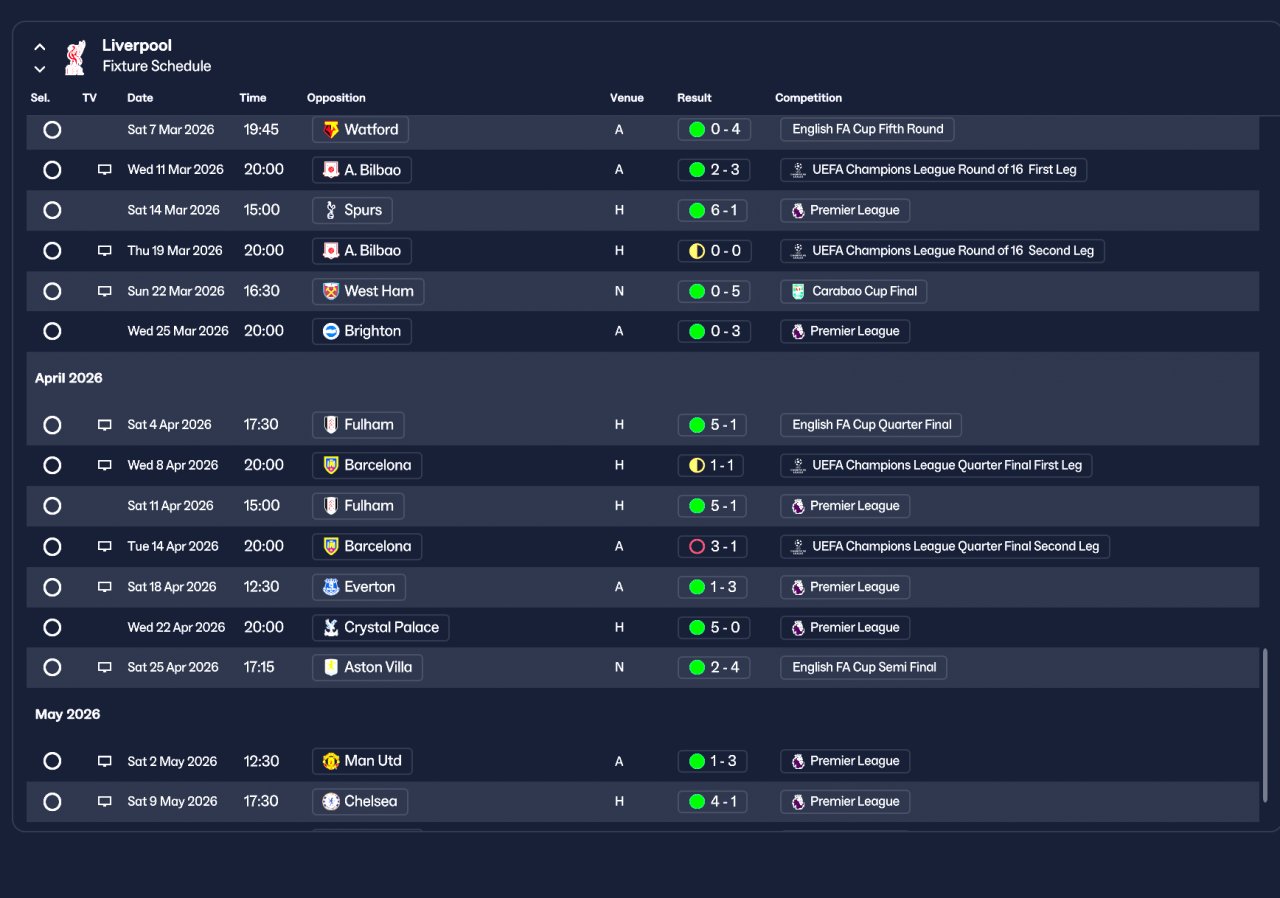
Task: Click the Aston Villa club badge
Action: [331, 667]
